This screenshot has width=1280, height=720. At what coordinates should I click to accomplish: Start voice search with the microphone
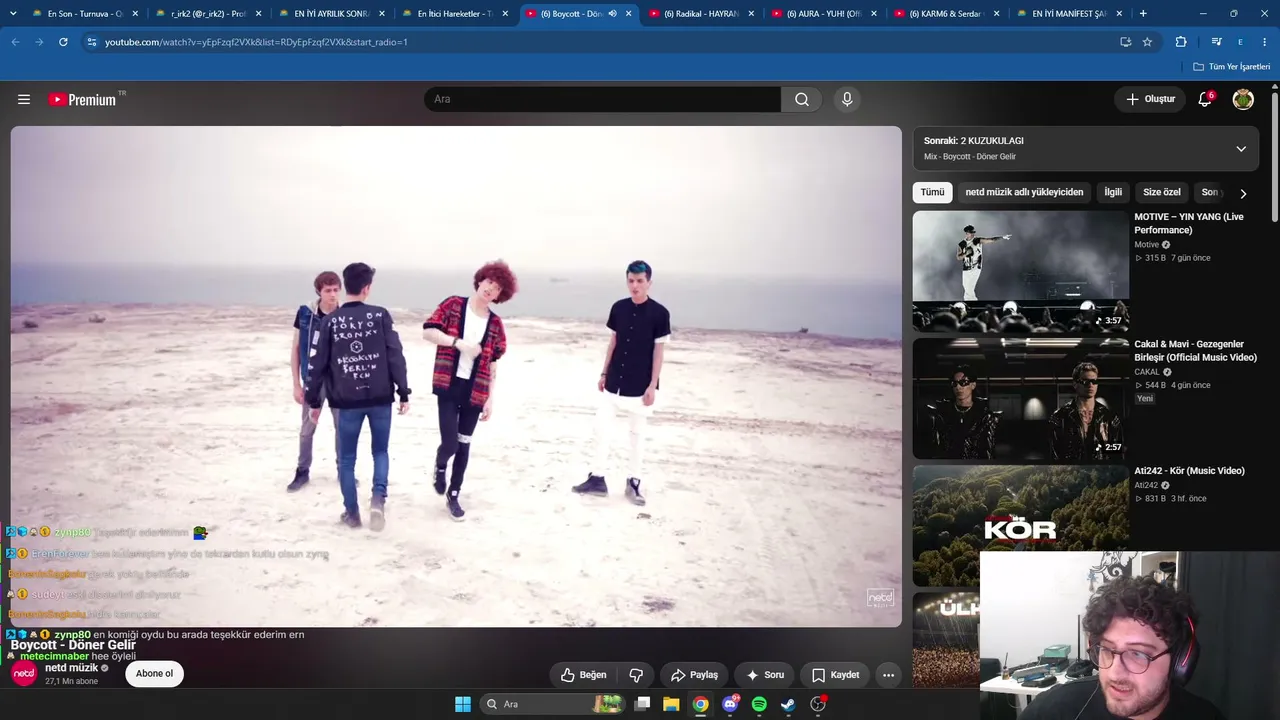pyautogui.click(x=847, y=99)
